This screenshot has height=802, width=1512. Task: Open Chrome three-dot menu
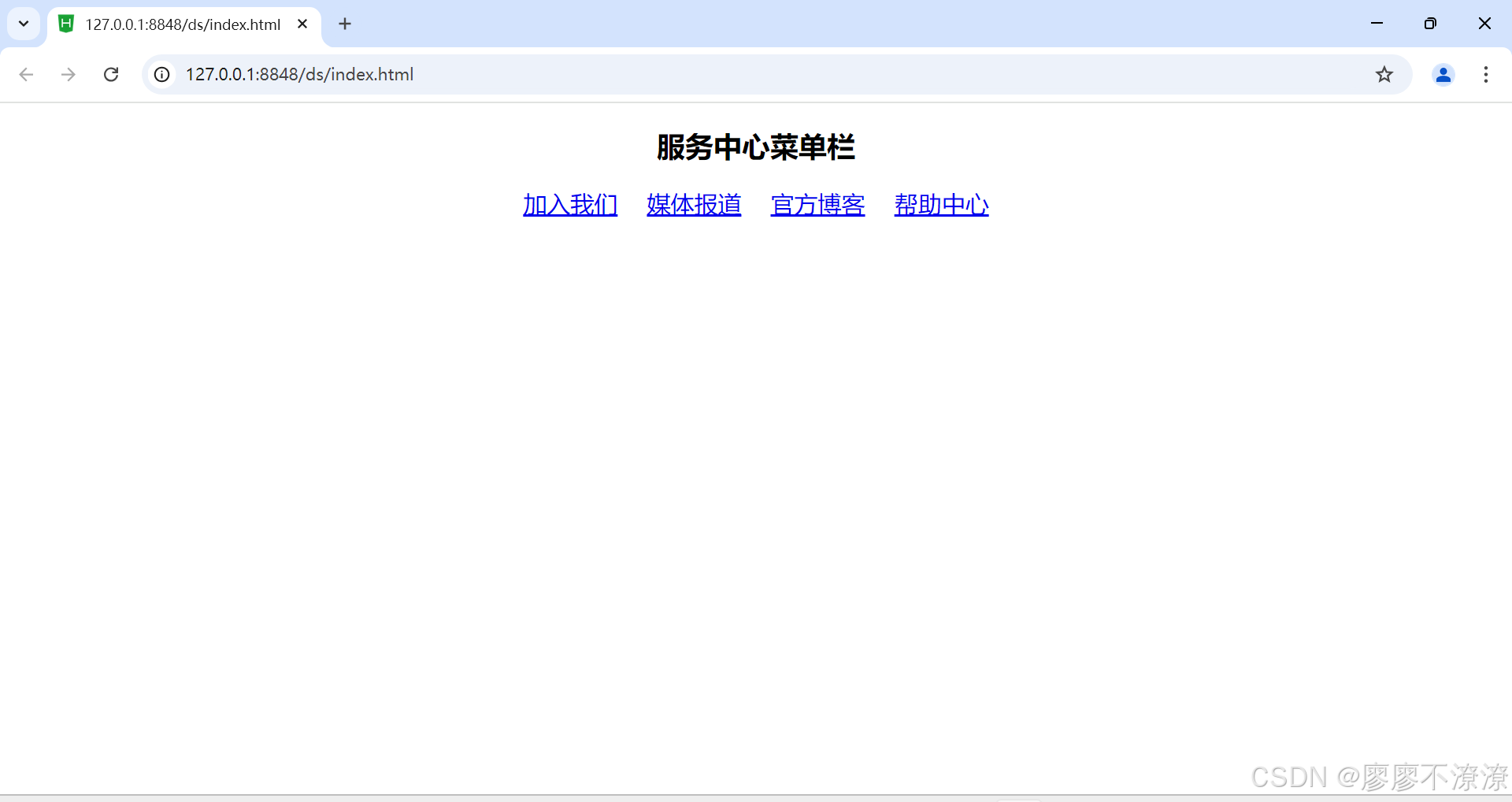click(x=1486, y=74)
